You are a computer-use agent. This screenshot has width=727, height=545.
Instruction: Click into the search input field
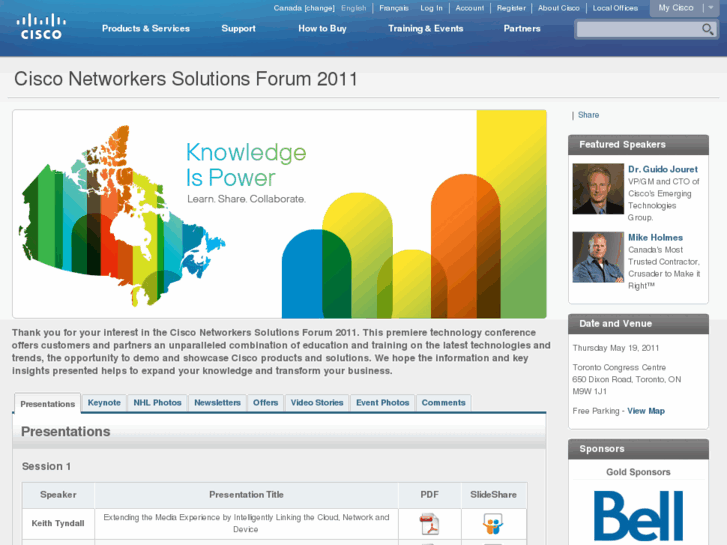(638, 30)
